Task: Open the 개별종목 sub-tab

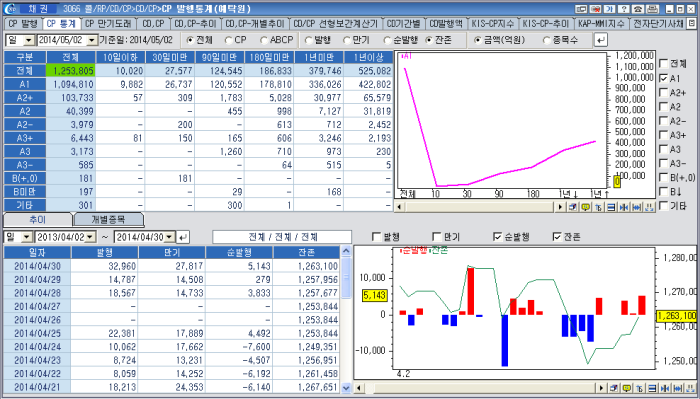Action: tap(108, 219)
